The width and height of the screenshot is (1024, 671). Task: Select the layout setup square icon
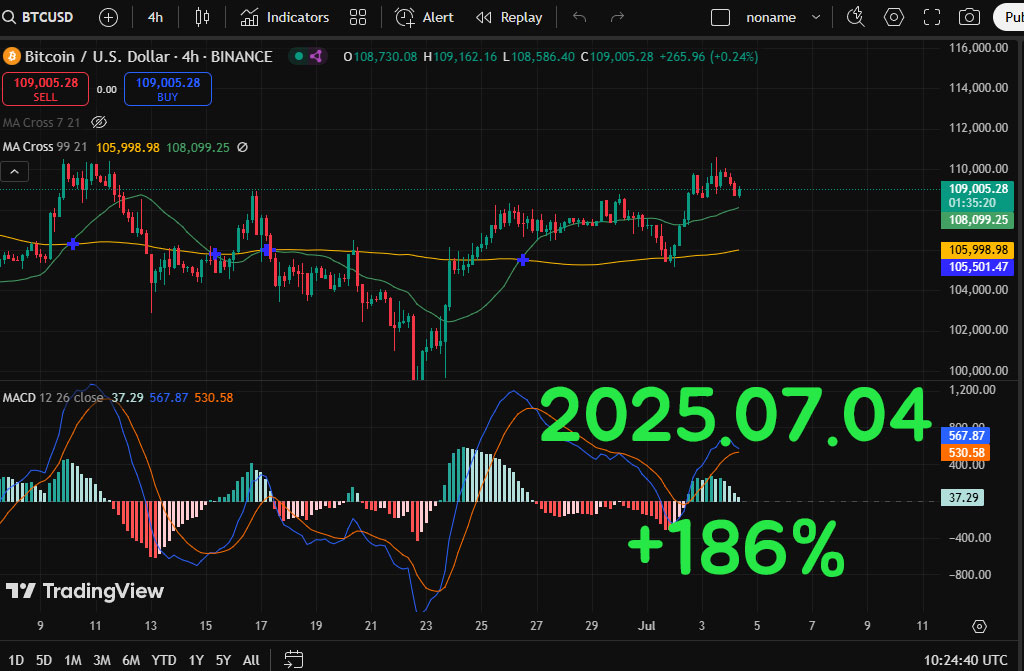click(720, 18)
